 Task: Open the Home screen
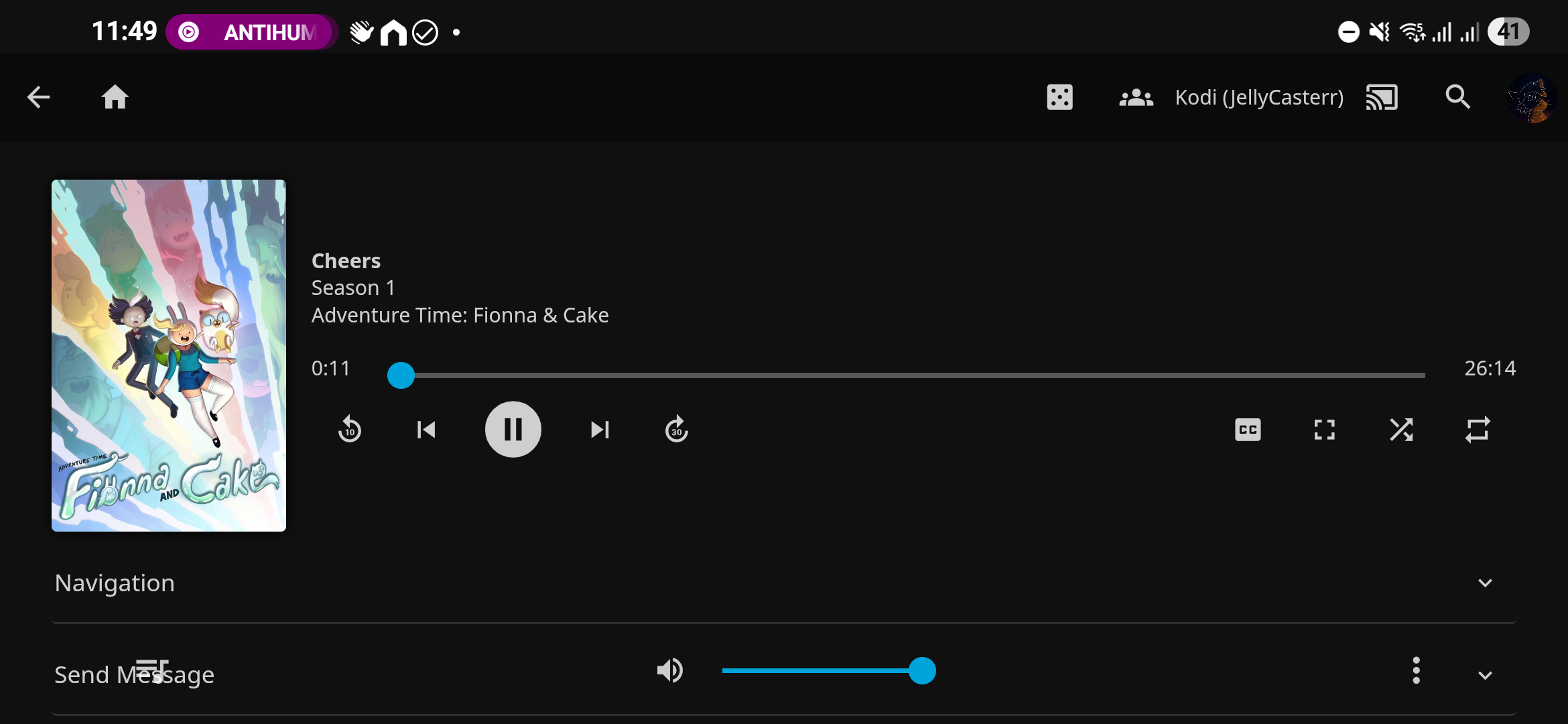pyautogui.click(x=115, y=97)
